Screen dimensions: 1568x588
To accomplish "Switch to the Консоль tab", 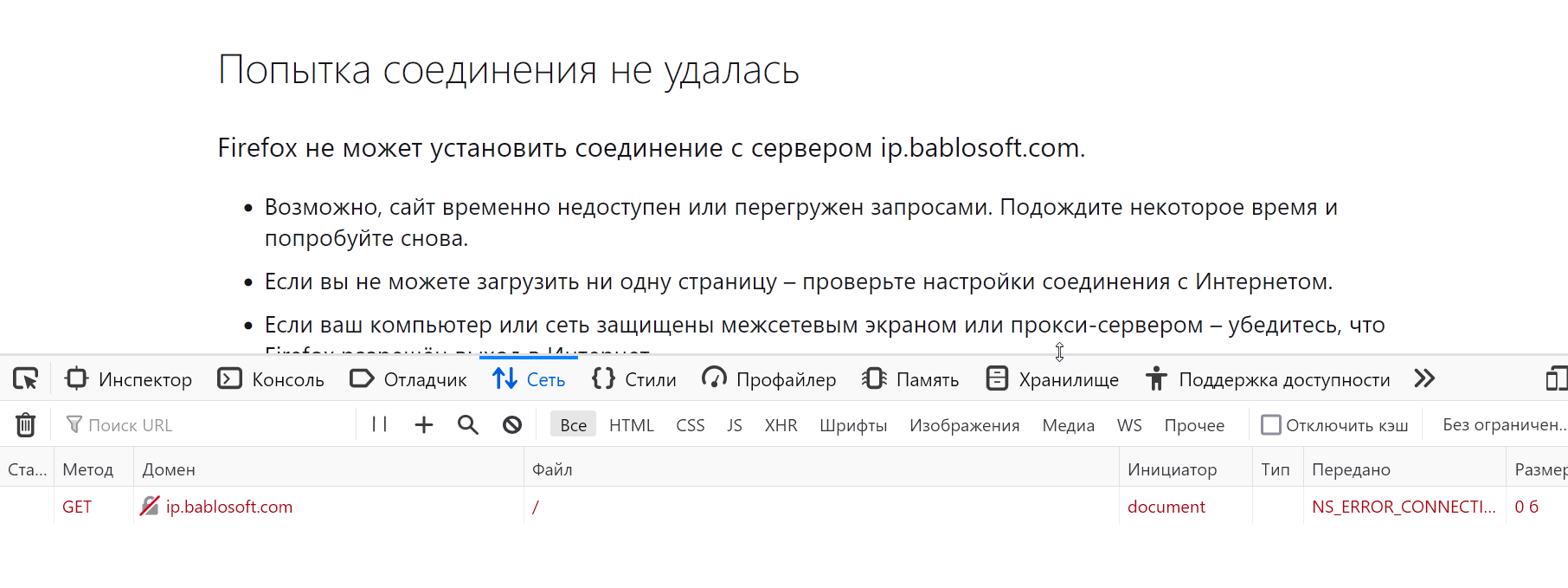I will point(272,379).
